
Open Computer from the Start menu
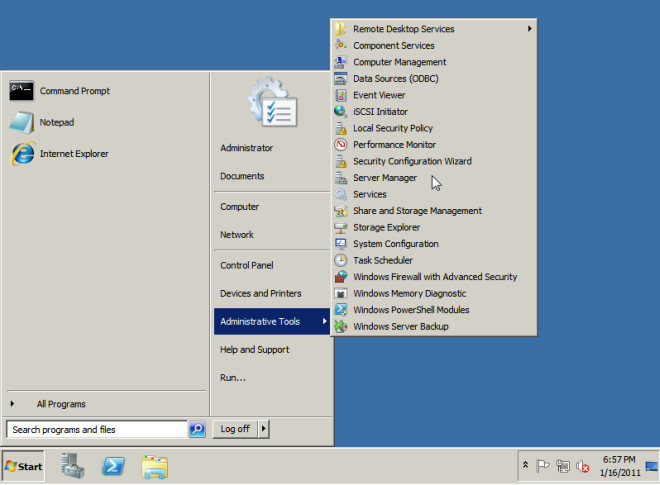[240, 207]
